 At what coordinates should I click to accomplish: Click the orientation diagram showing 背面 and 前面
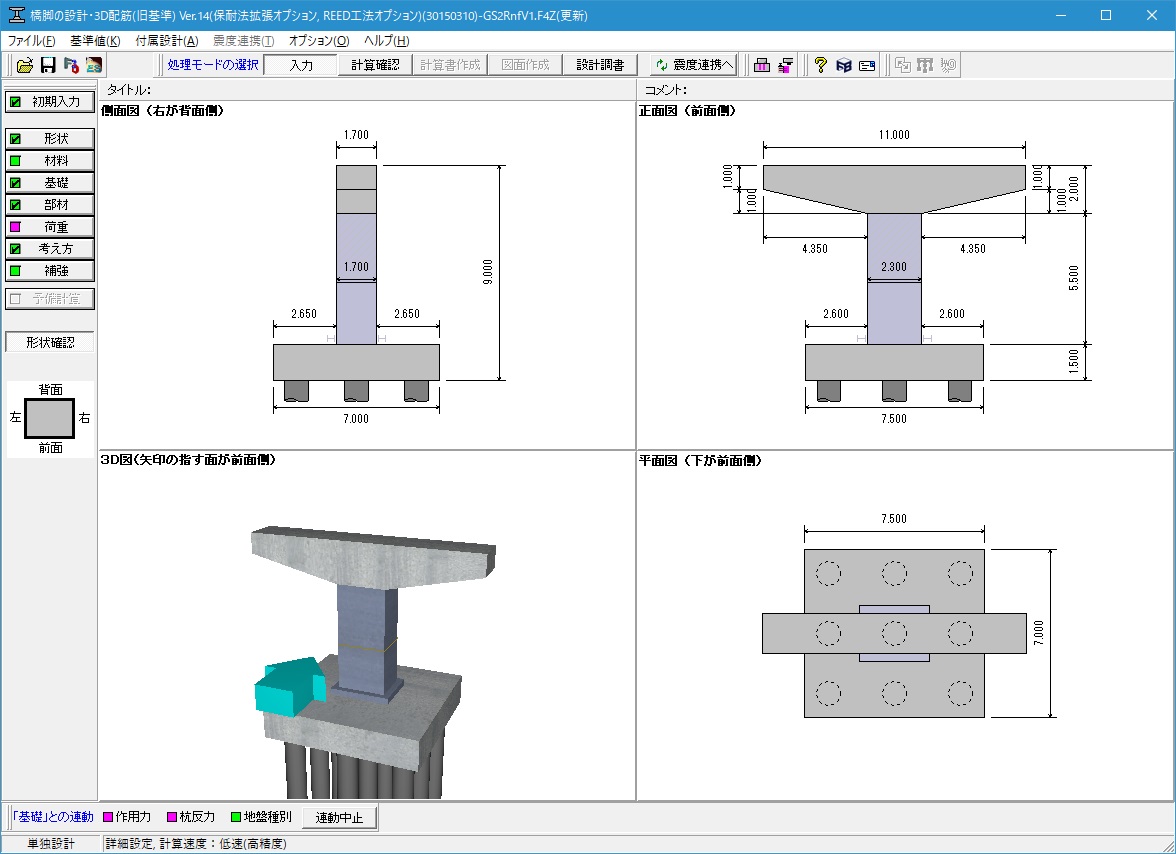[50, 418]
